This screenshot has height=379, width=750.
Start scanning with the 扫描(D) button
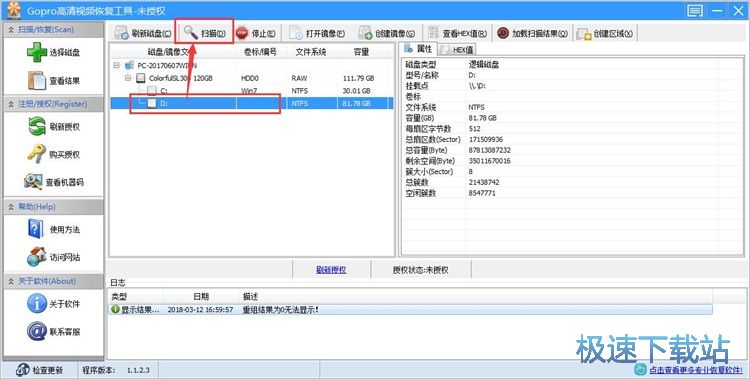(205, 33)
